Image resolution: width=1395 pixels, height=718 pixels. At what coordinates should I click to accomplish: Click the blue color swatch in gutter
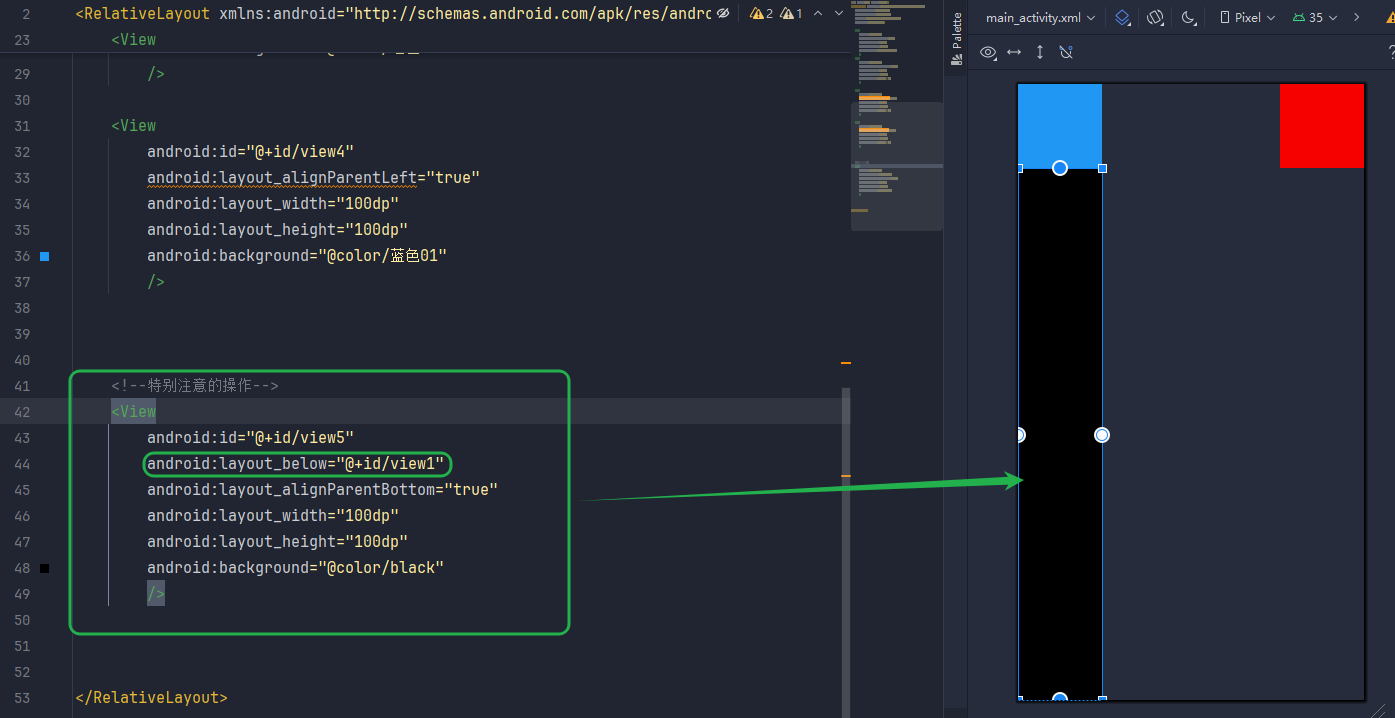pos(44,256)
